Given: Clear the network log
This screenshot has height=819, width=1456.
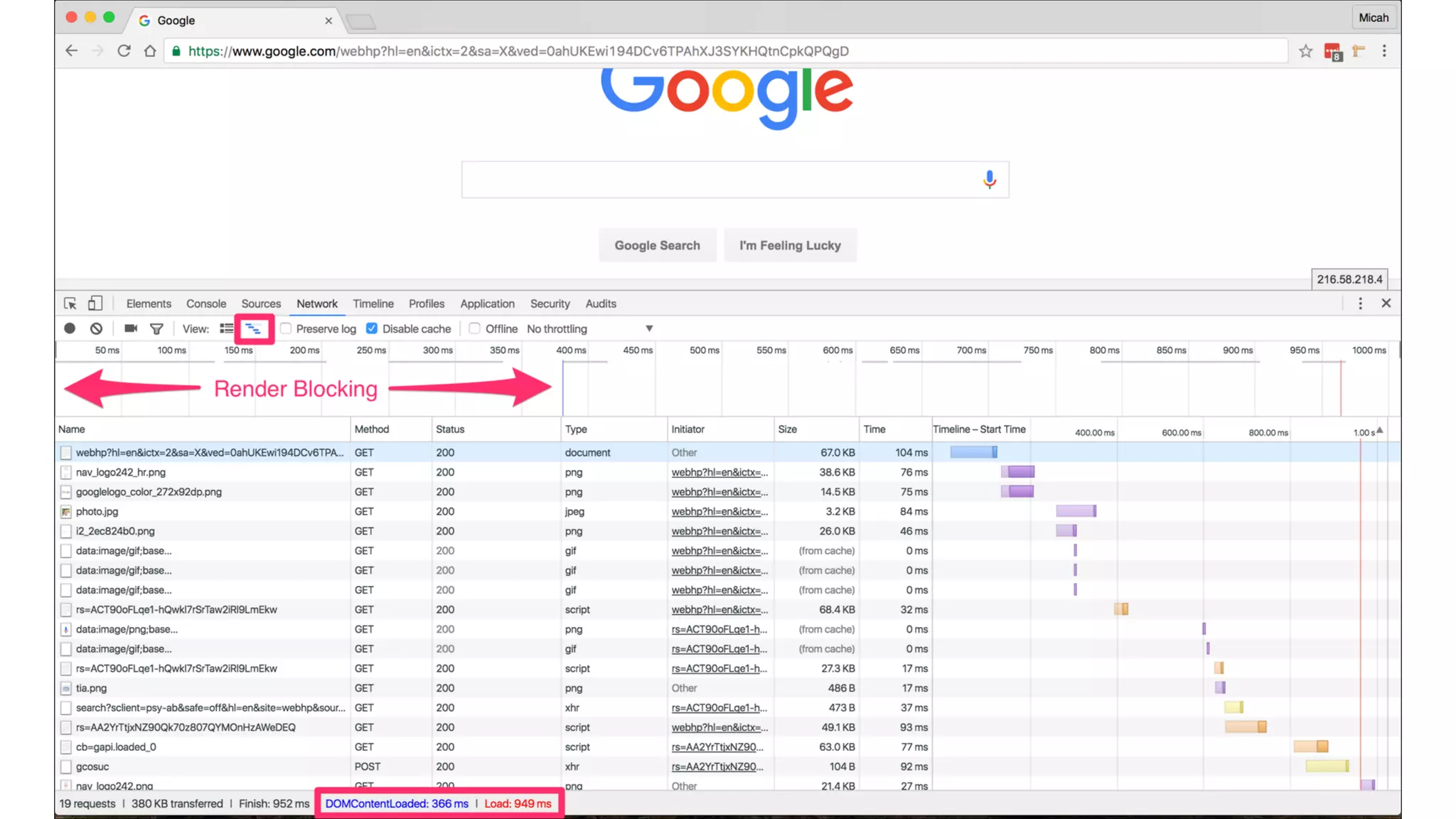Looking at the screenshot, I should (x=96, y=328).
